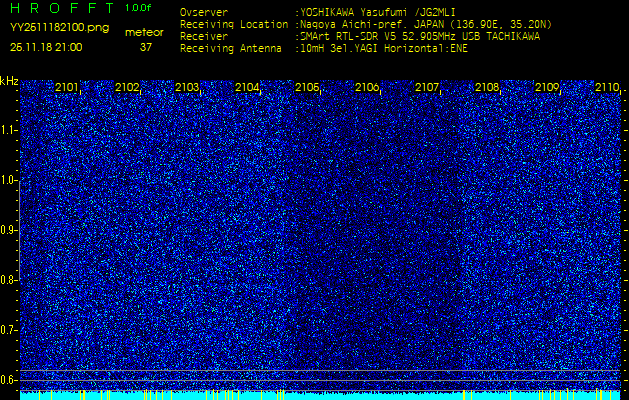The height and width of the screenshot is (400, 629).
Task: Click the 1.0 kHz axis label
Action: 8,180
